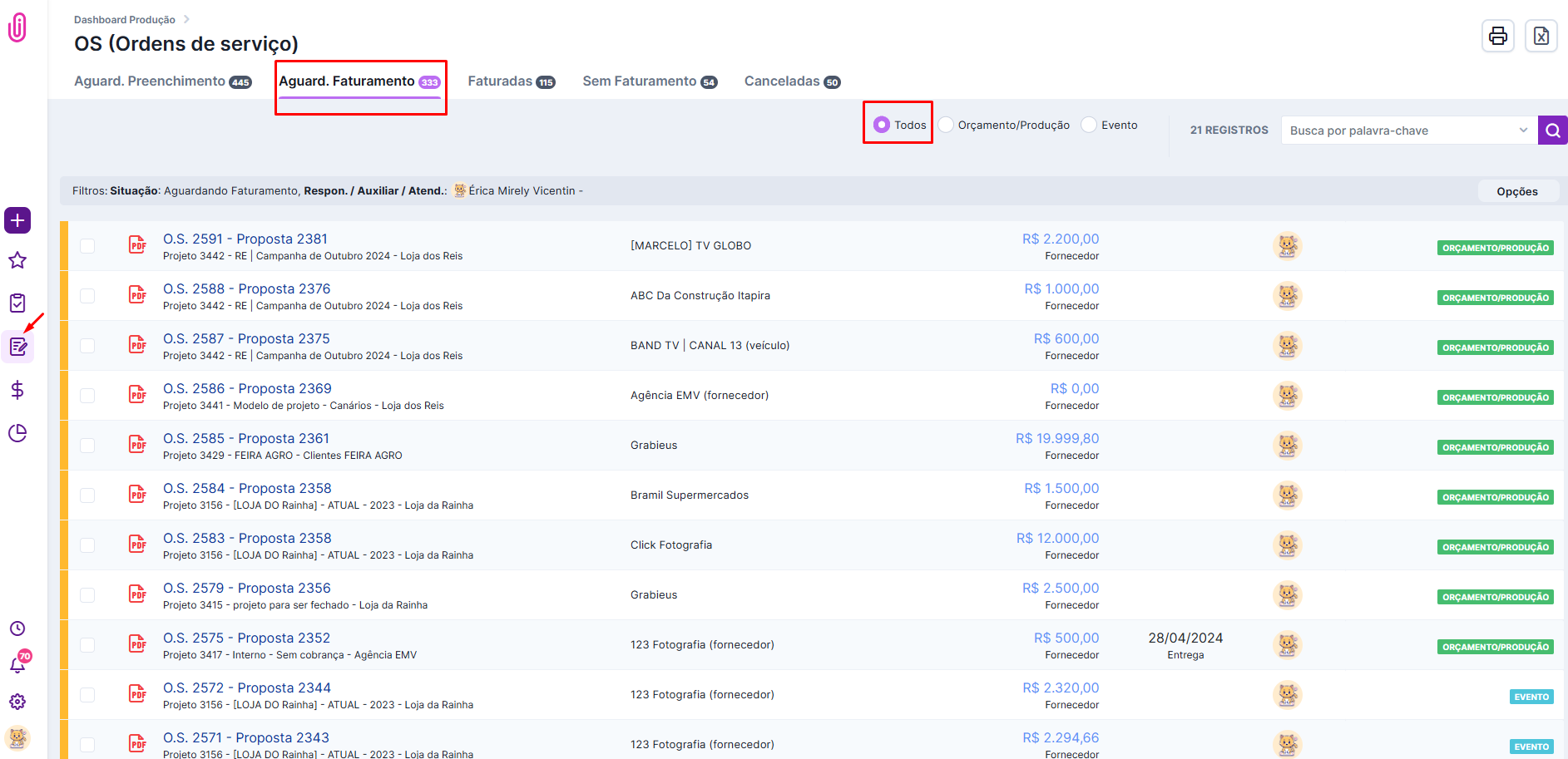The width and height of the screenshot is (1568, 759).
Task: Expand the keyword search dropdown arrow
Action: (x=1523, y=131)
